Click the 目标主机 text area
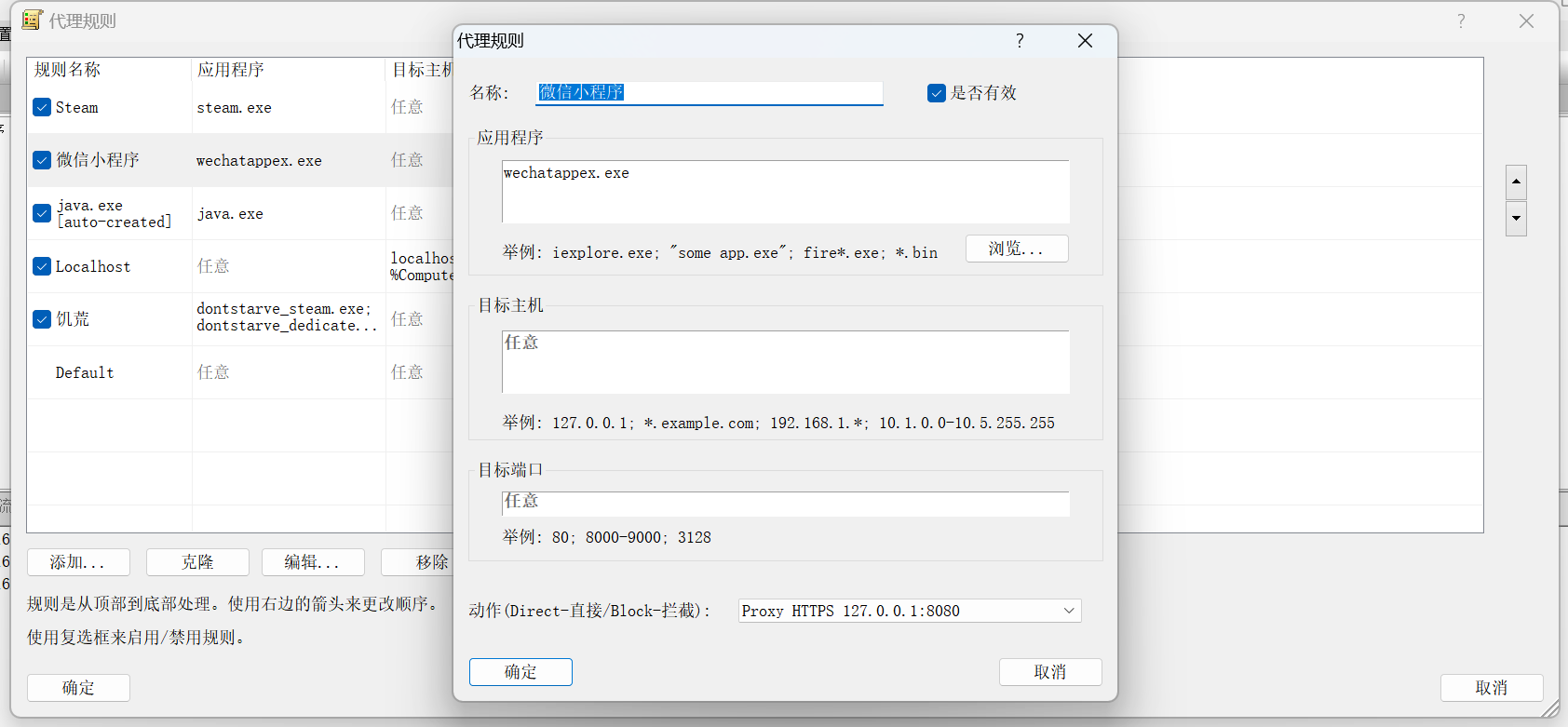Viewport: 1568px width, 727px height. tap(785, 362)
